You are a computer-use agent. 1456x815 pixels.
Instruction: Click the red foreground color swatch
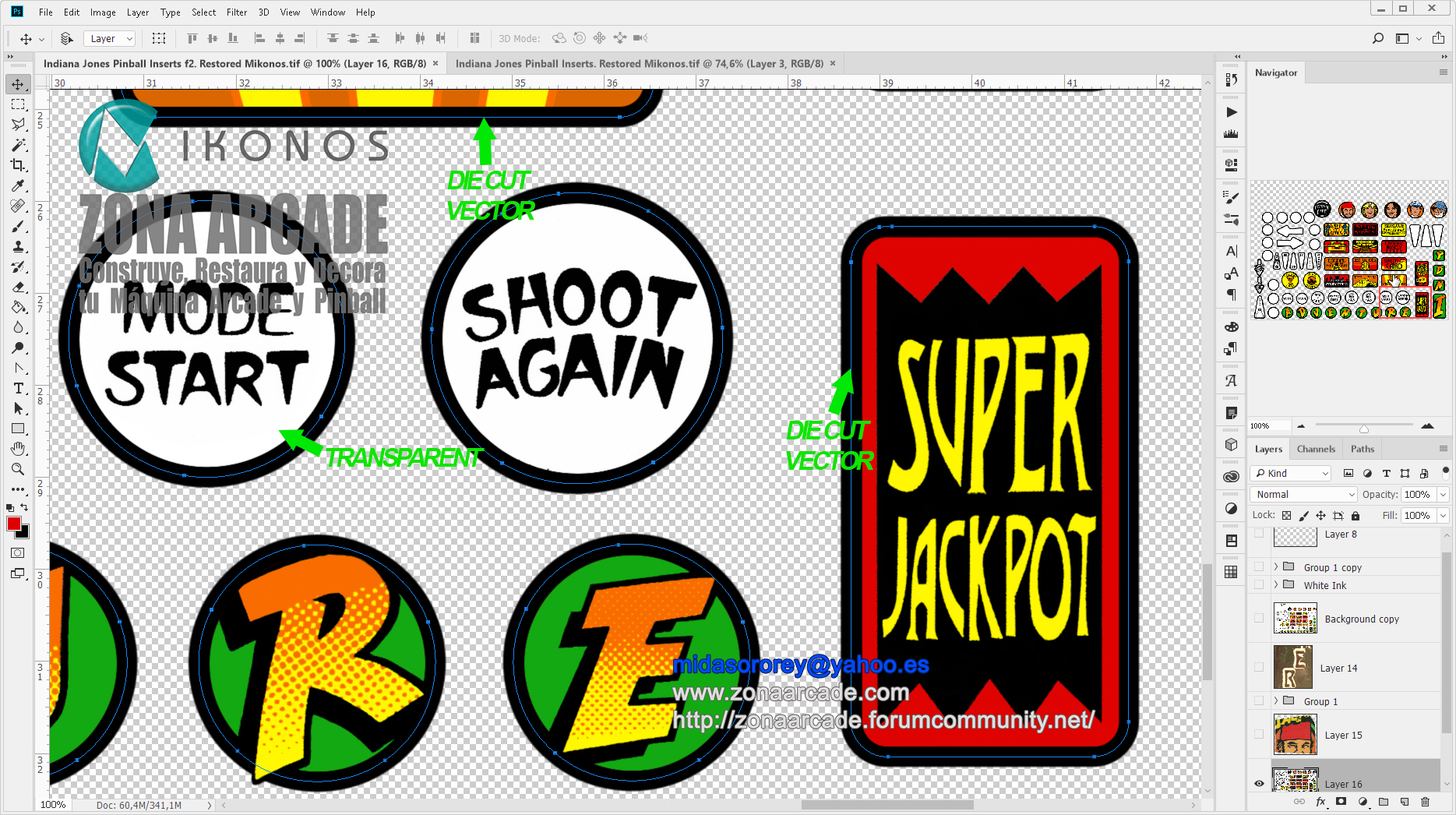click(x=13, y=524)
